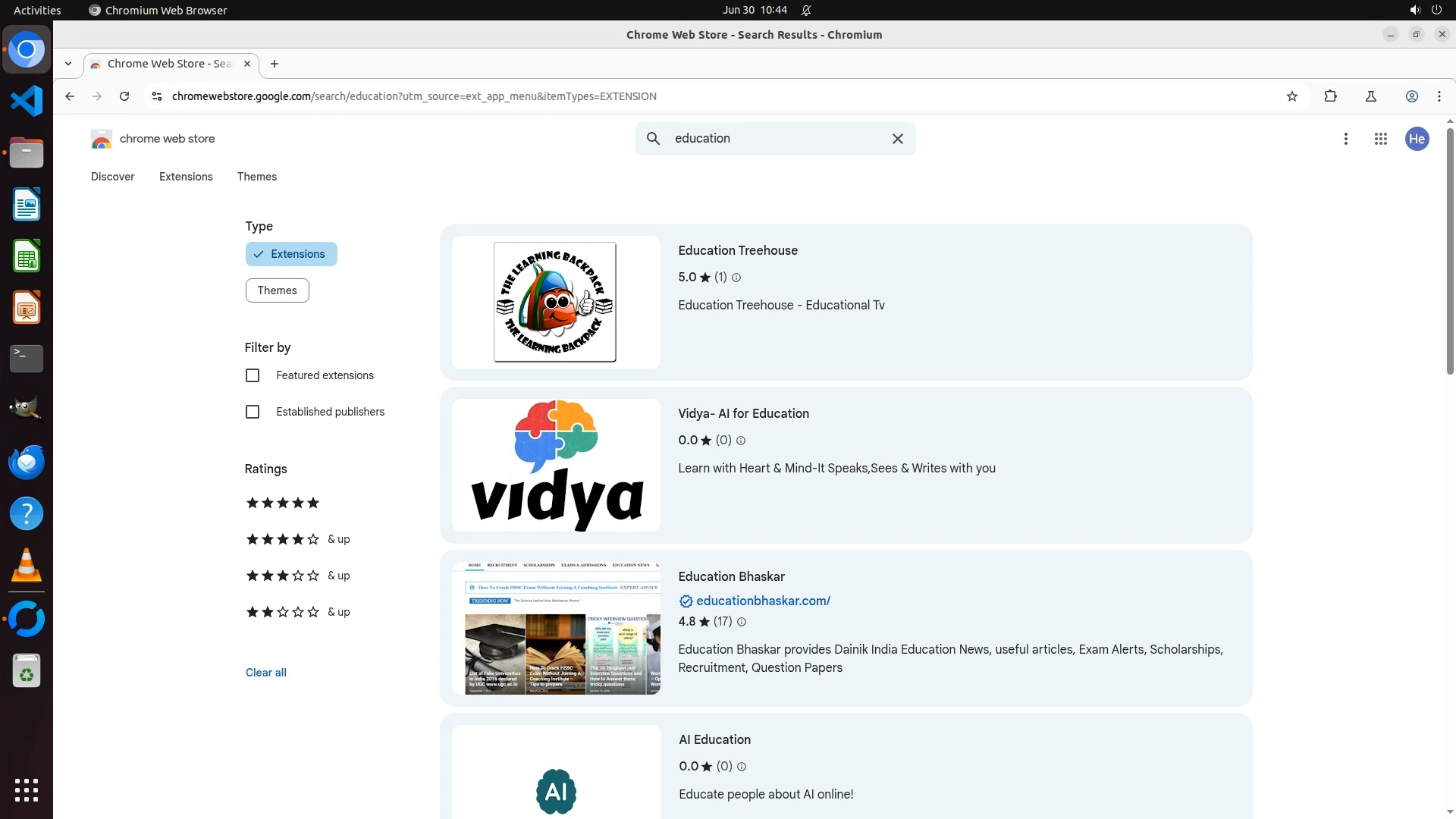
Task: Bookmark this page with star icon
Action: click(x=1292, y=96)
